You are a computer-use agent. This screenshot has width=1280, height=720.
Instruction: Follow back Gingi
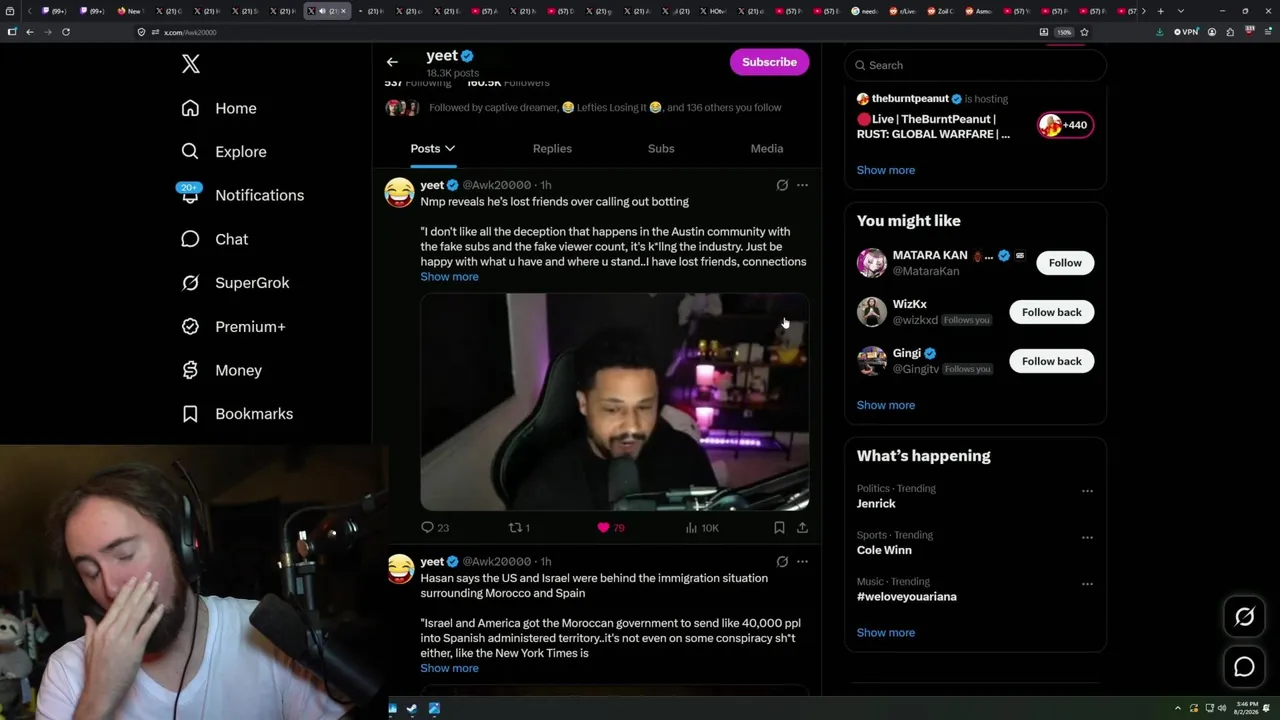click(1051, 361)
